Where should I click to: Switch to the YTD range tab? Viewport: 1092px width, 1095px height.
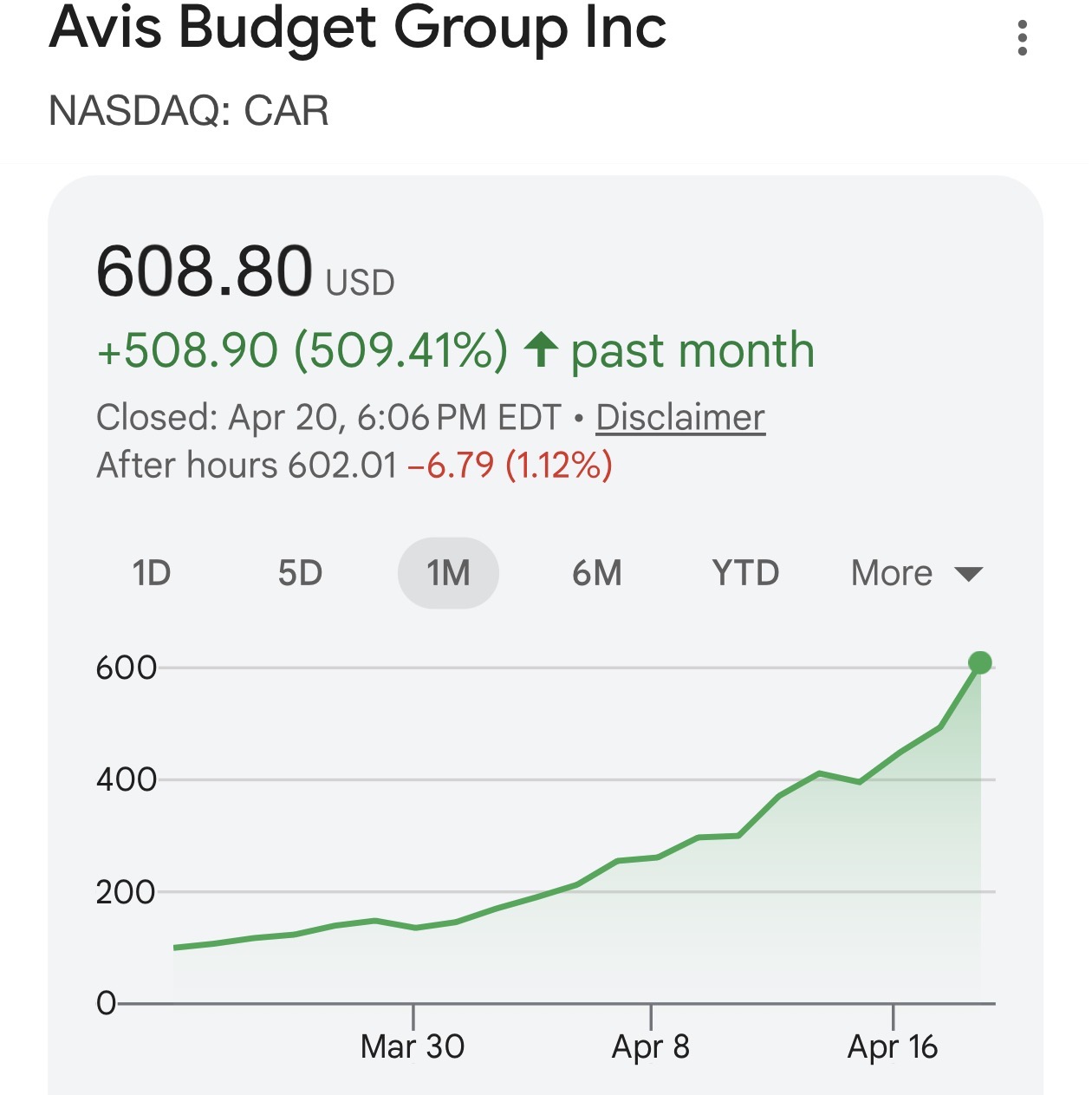pos(745,573)
